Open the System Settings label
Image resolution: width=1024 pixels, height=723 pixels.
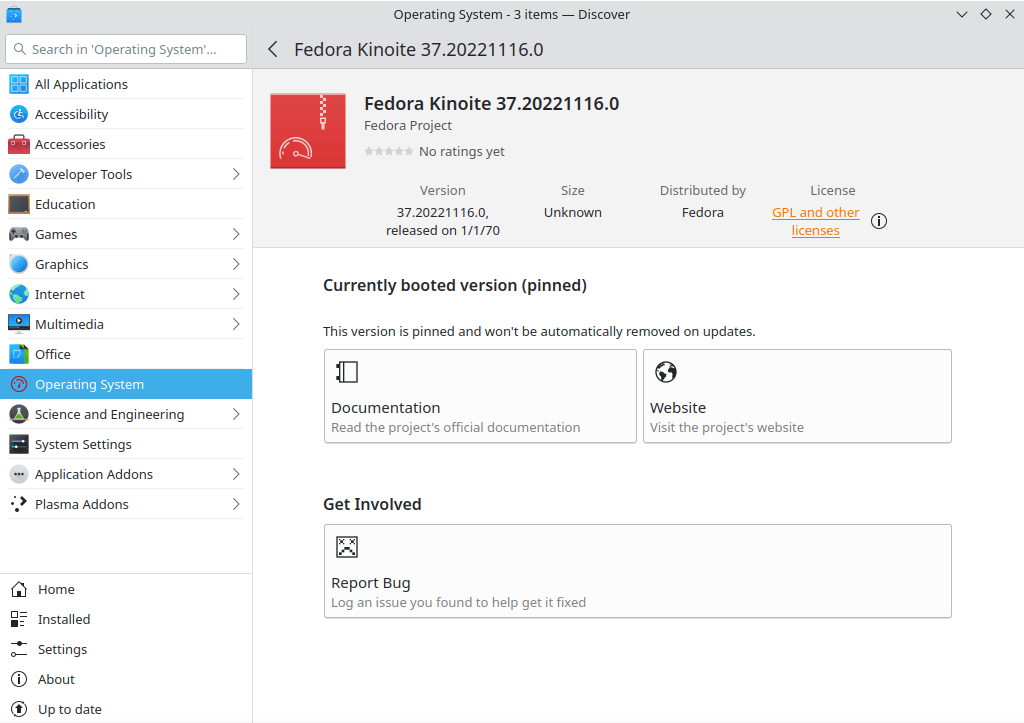coord(84,445)
